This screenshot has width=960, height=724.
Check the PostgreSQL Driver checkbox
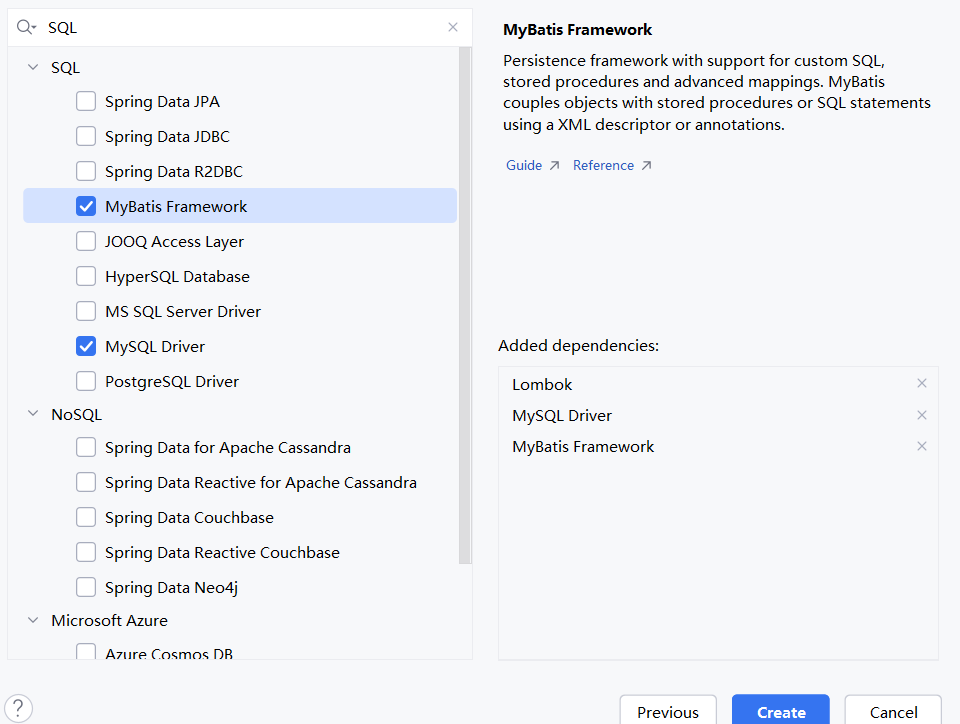coord(87,381)
